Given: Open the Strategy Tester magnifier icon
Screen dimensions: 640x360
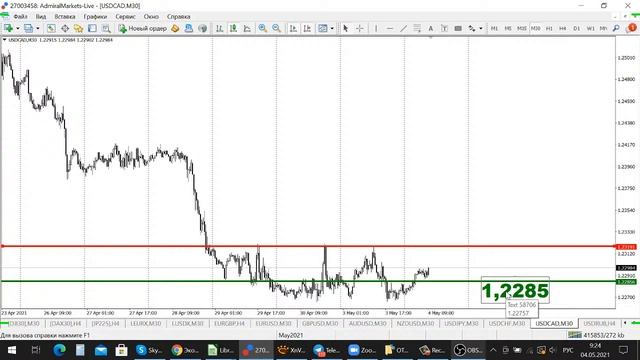Looking at the screenshot, I should click(106, 28).
